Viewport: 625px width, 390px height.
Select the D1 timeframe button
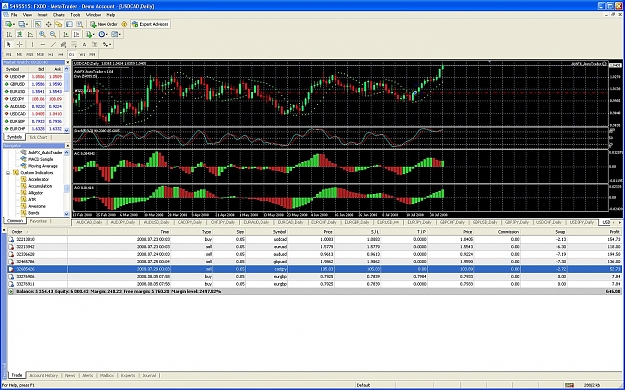72,54
